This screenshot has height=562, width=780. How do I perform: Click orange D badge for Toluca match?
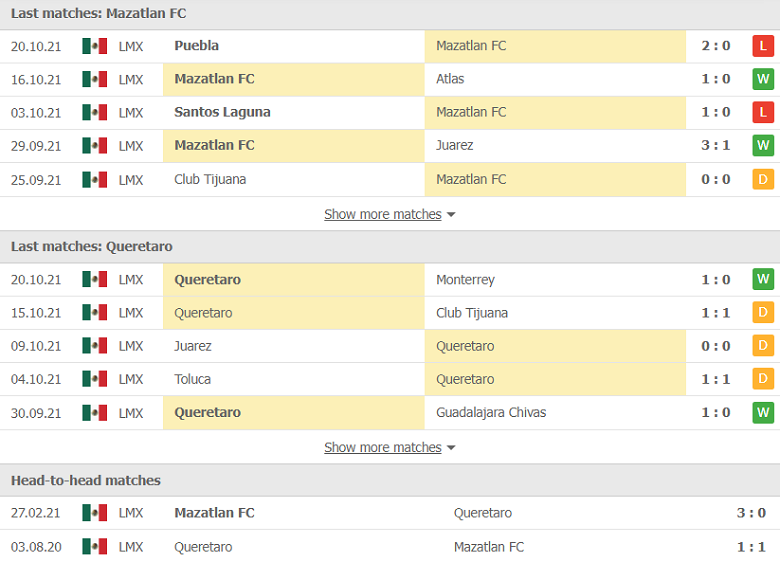click(x=763, y=379)
